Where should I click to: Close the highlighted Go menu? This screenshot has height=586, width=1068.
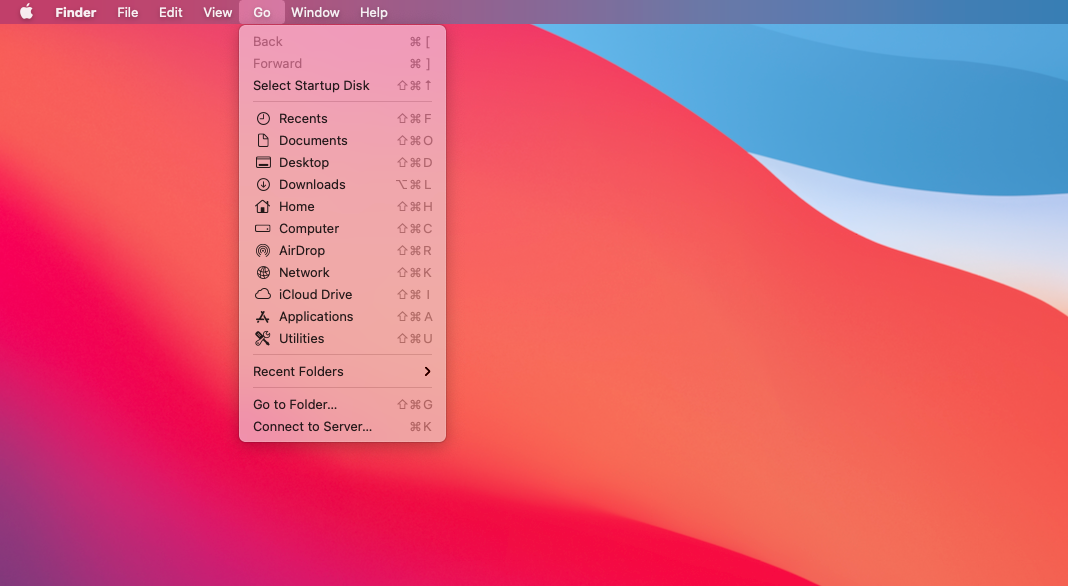tap(262, 12)
